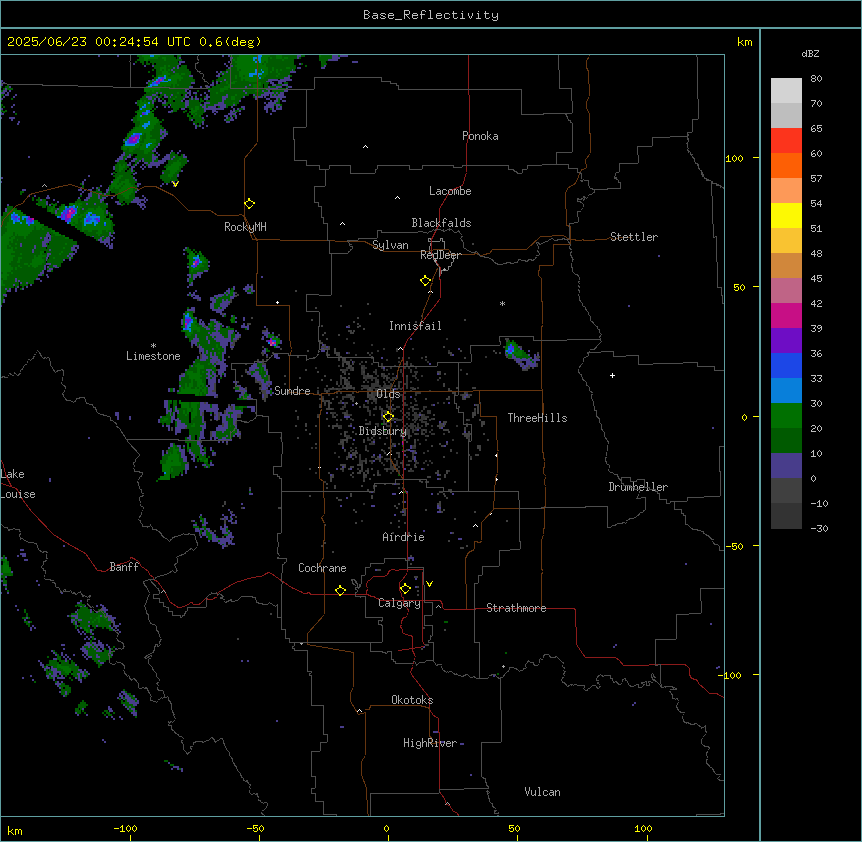Image resolution: width=862 pixels, height=842 pixels.
Task: Select the orange 60-57 dBZ legend band
Action: (786, 165)
